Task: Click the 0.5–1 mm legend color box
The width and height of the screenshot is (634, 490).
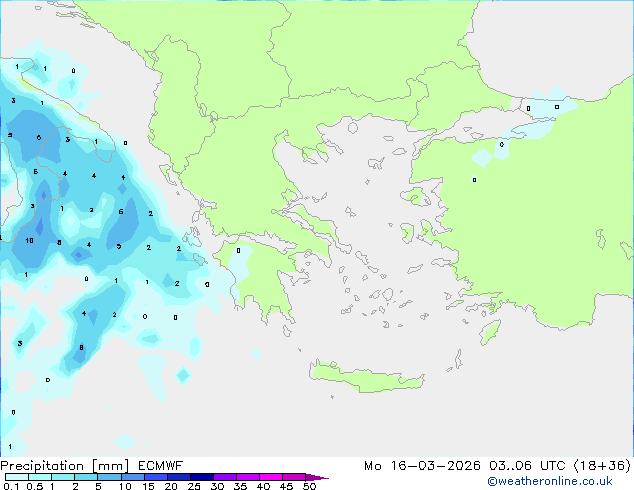Action: point(40,477)
